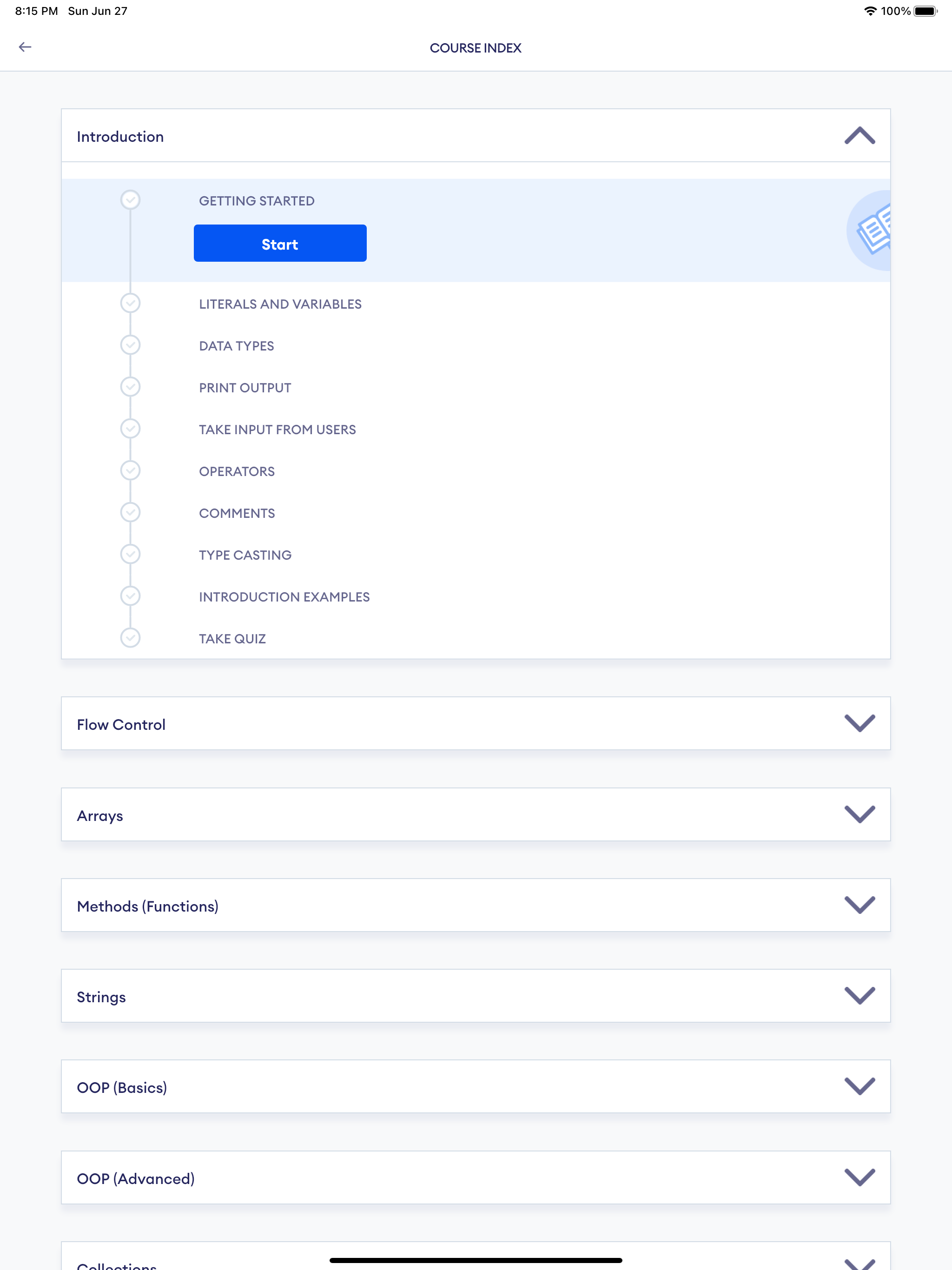Open the TYPE CASTING lesson

tap(245, 554)
